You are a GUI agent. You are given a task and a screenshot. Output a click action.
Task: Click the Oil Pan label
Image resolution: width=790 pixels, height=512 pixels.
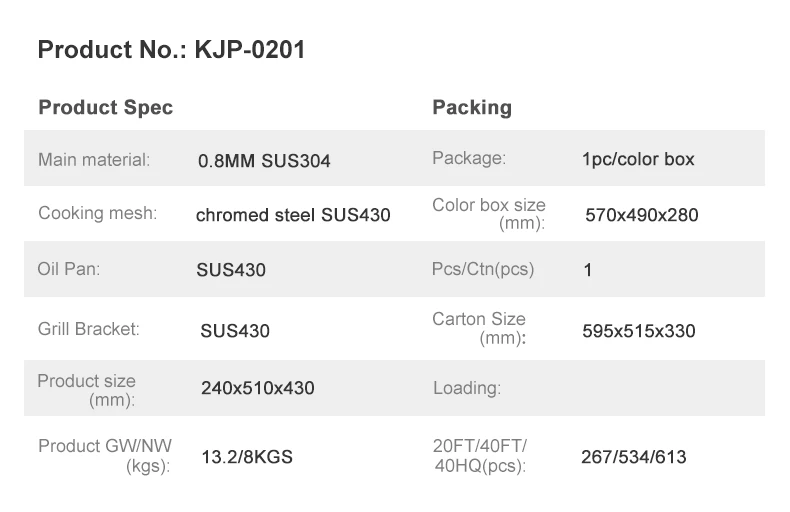(x=69, y=269)
